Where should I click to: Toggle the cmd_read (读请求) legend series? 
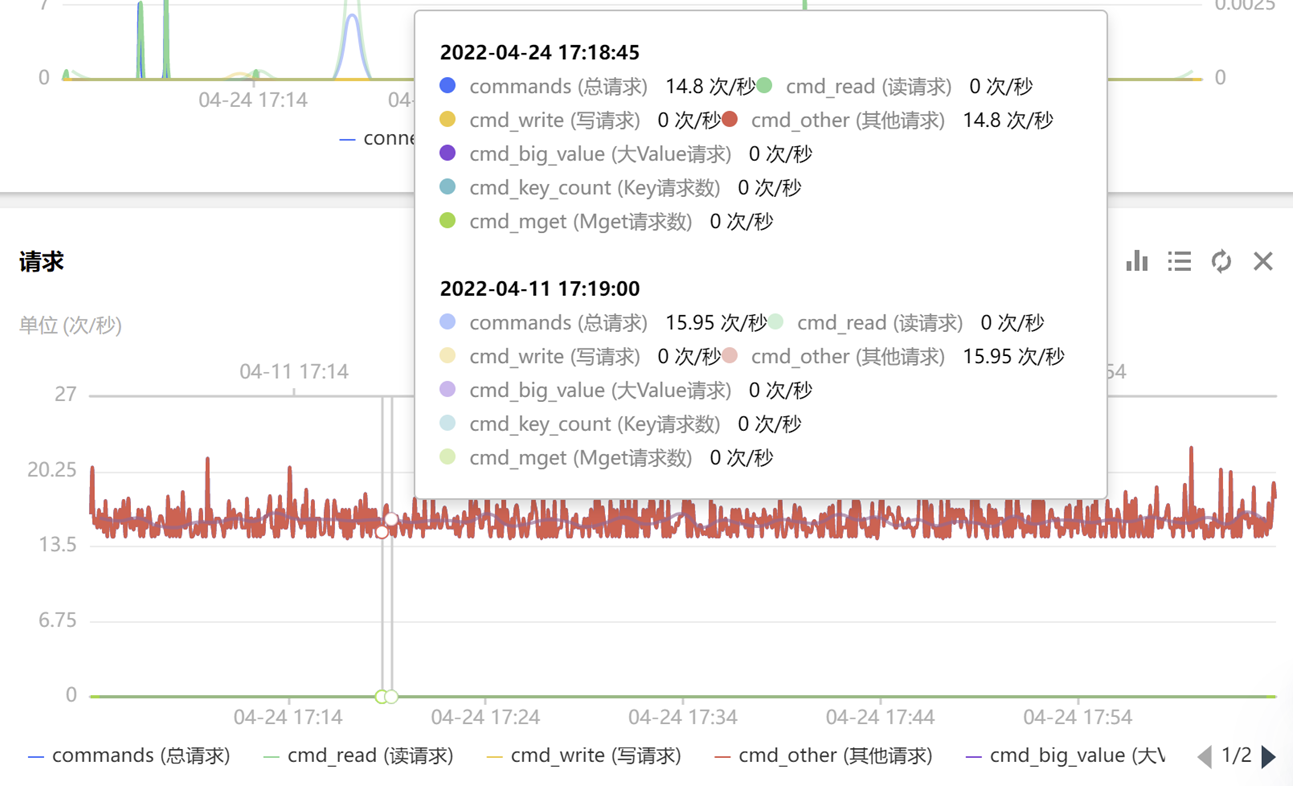(359, 756)
